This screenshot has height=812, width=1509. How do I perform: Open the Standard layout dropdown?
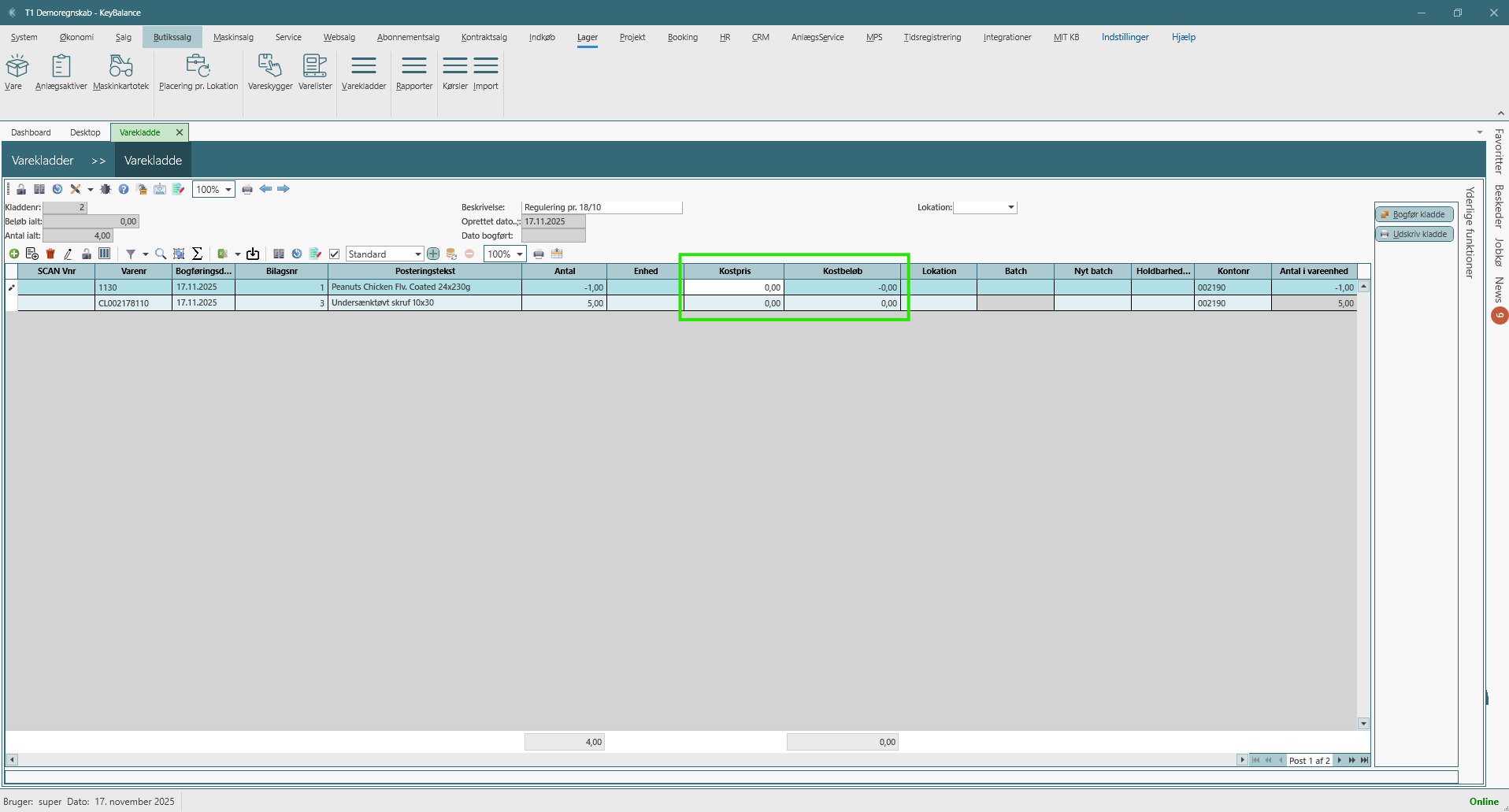tap(417, 254)
